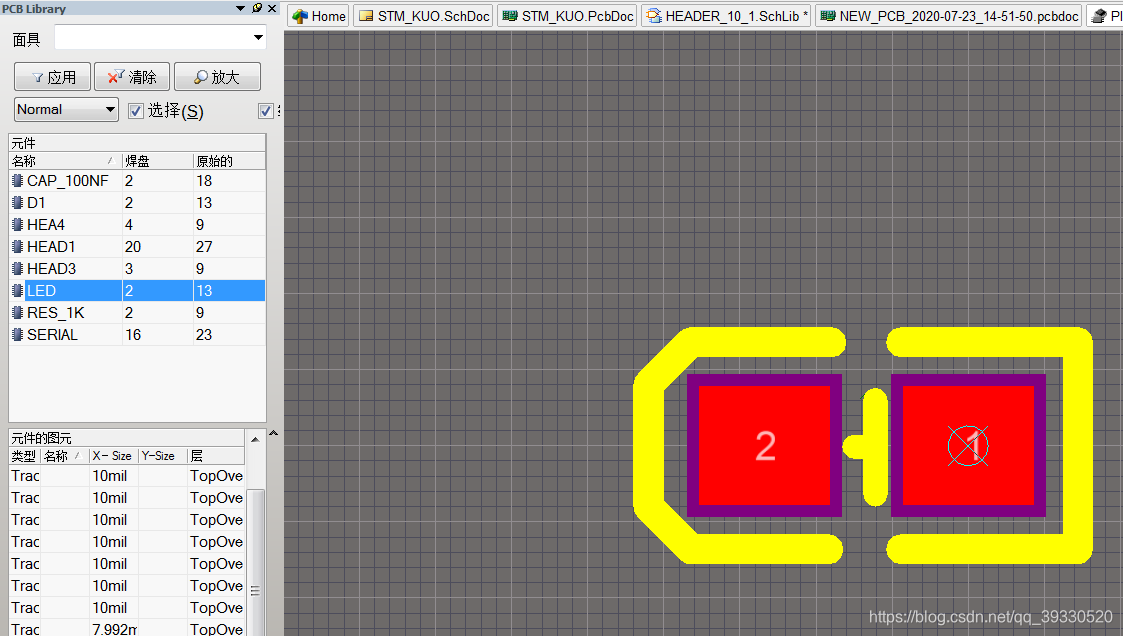1123x636 pixels.
Task: Click pad count 16 for SERIAL
Action: (132, 334)
